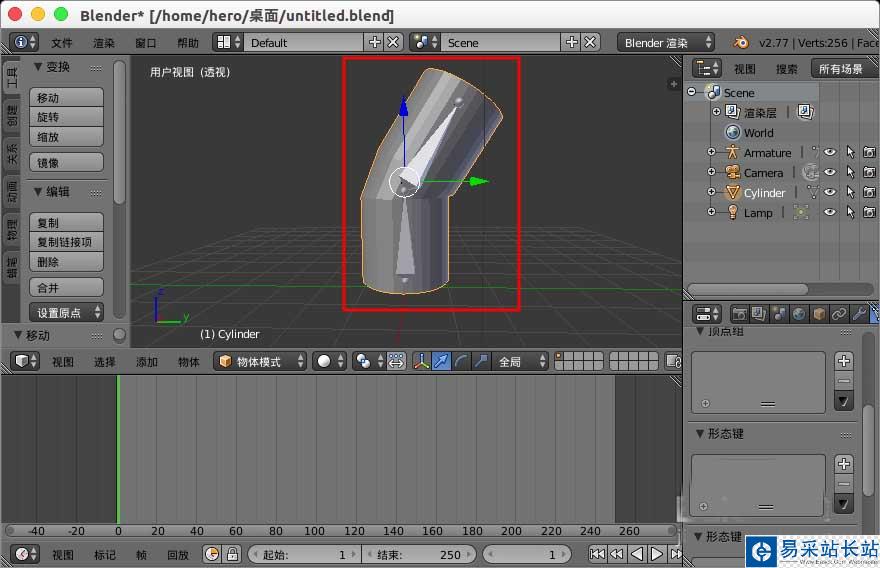
Task: Click the 旋转 button
Action: pos(66,117)
